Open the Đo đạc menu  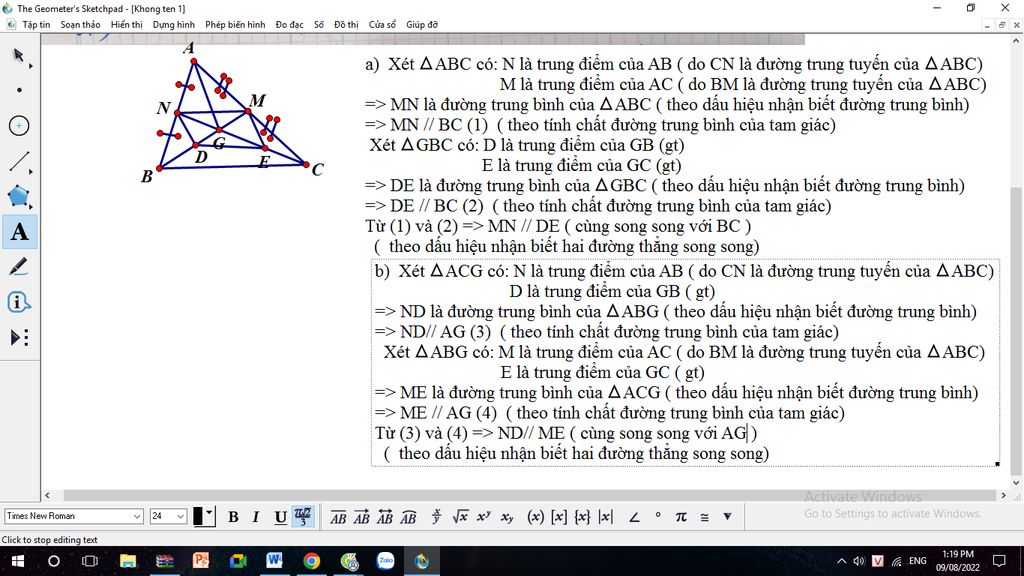pos(289,25)
